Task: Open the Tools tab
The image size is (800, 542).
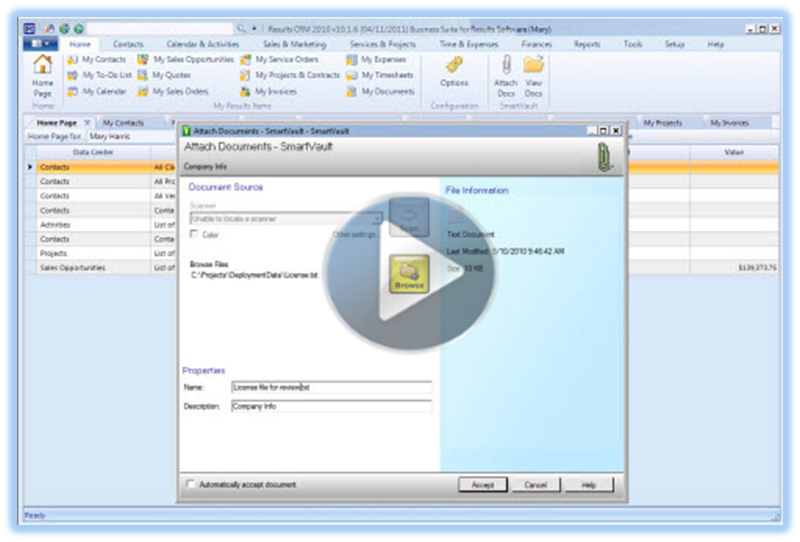Action: 633,44
